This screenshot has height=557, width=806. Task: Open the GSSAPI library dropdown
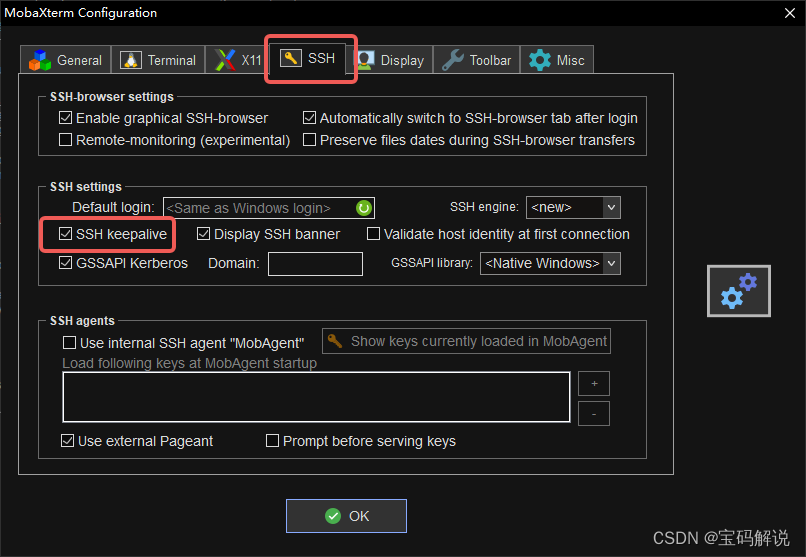point(550,264)
